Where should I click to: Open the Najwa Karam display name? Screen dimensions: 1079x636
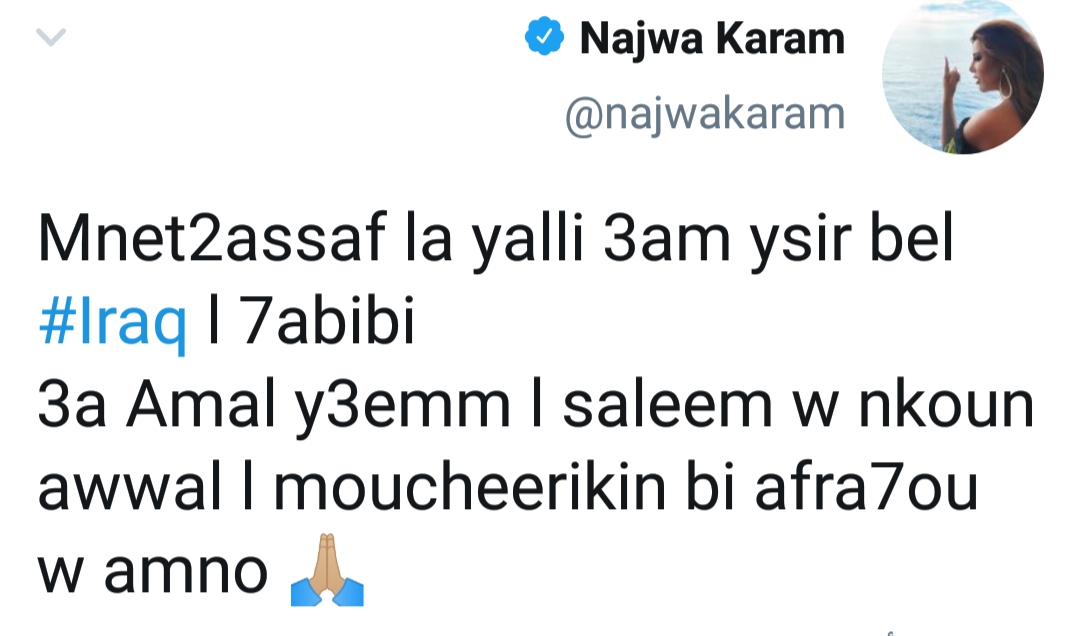[x=712, y=40]
